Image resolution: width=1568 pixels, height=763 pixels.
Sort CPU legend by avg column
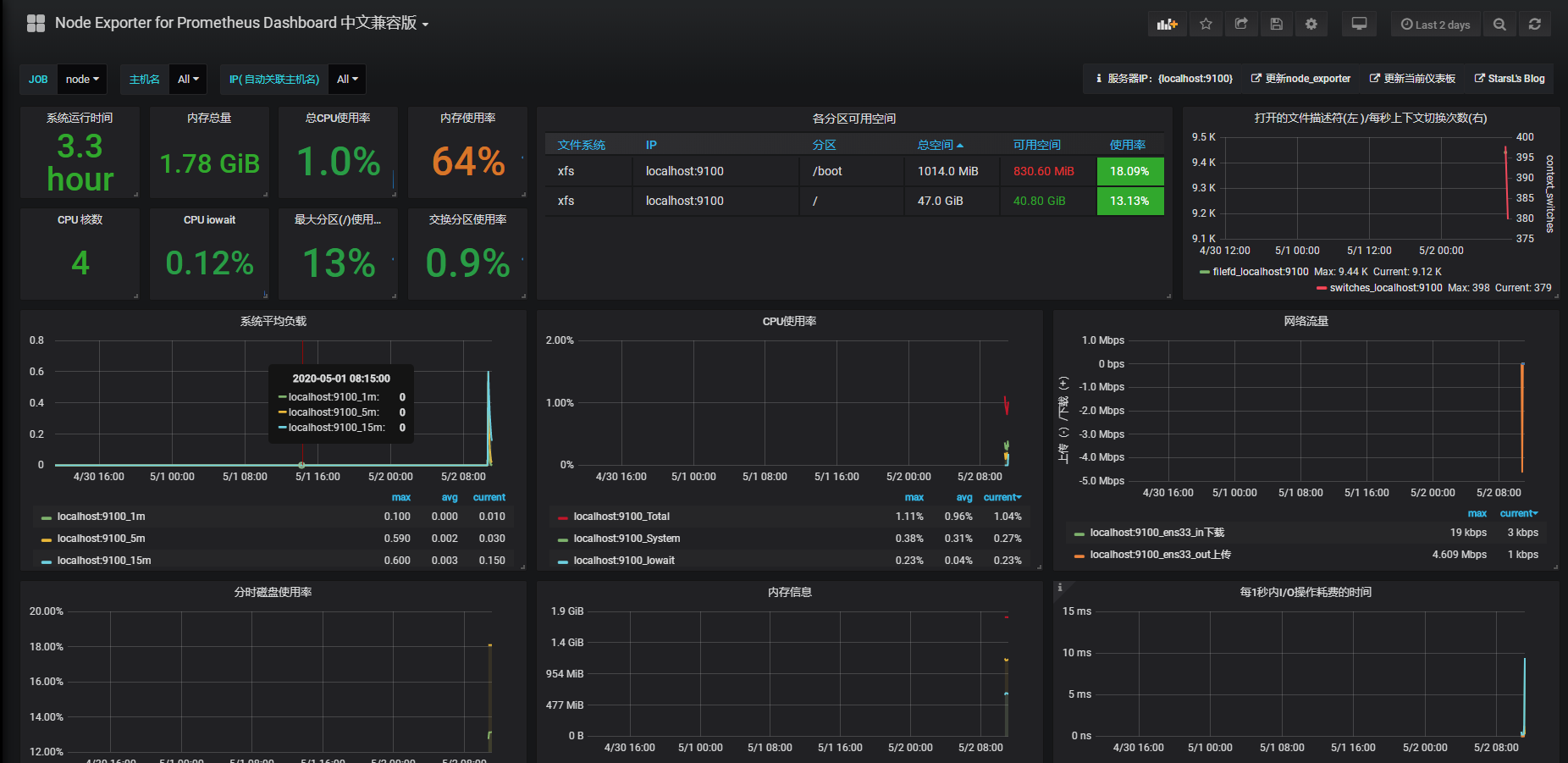tap(964, 497)
